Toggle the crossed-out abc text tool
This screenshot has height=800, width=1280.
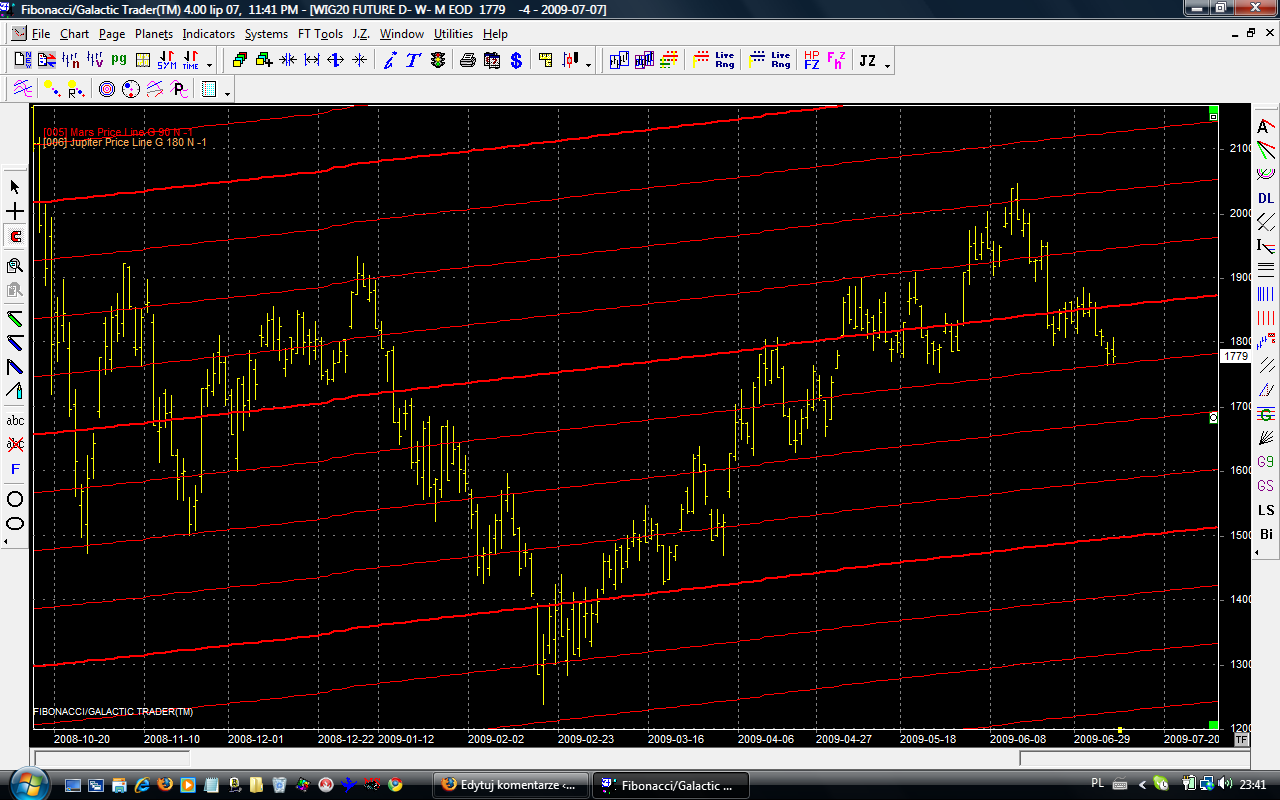pyautogui.click(x=15, y=445)
